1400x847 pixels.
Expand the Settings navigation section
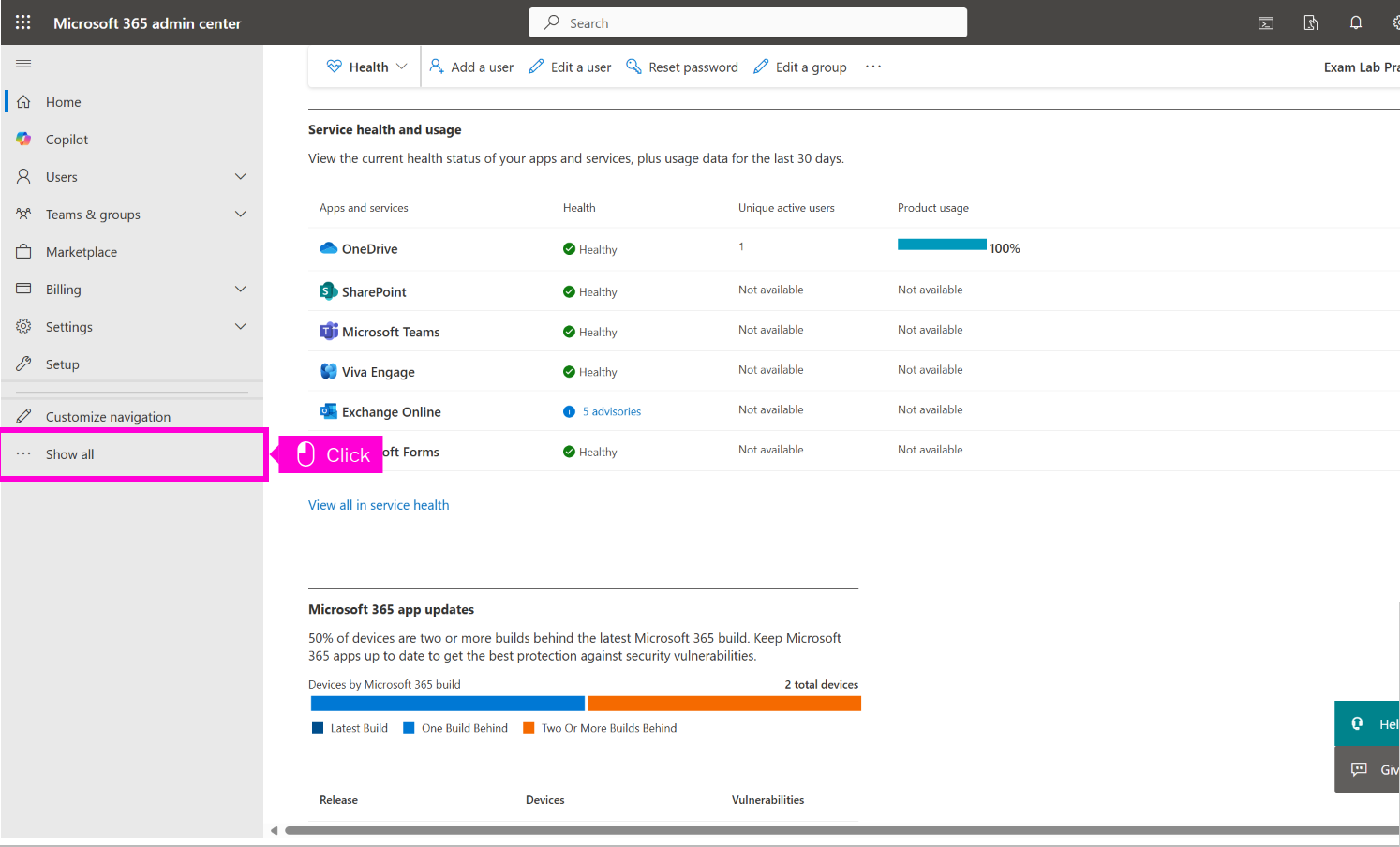click(240, 327)
